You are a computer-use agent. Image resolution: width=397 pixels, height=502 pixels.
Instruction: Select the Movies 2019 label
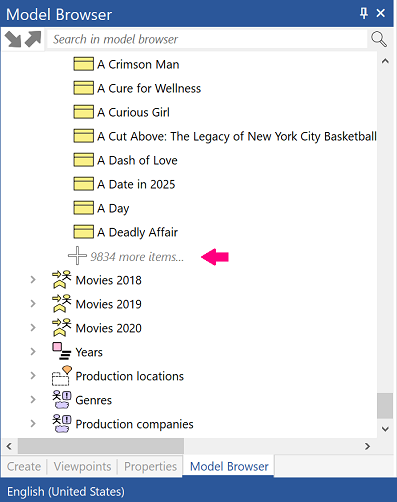tap(109, 304)
